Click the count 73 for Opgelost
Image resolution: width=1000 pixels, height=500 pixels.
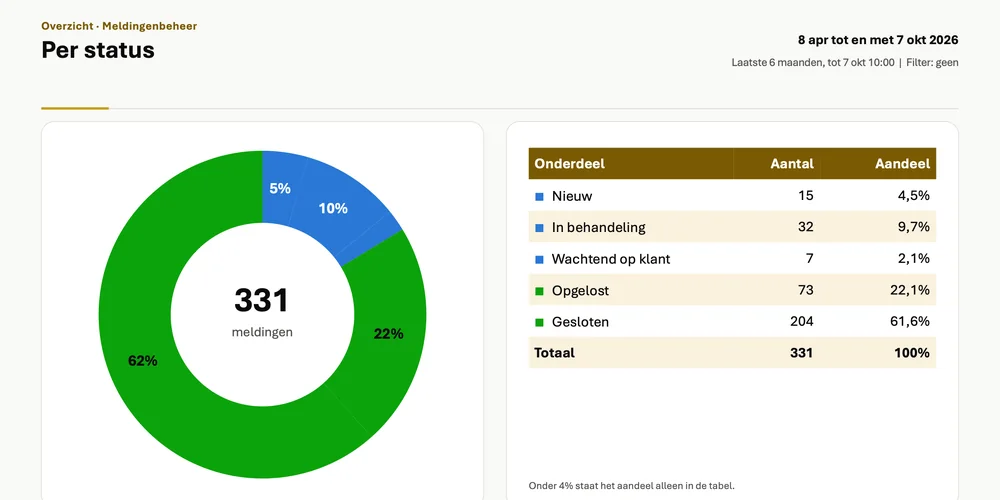tap(805, 290)
